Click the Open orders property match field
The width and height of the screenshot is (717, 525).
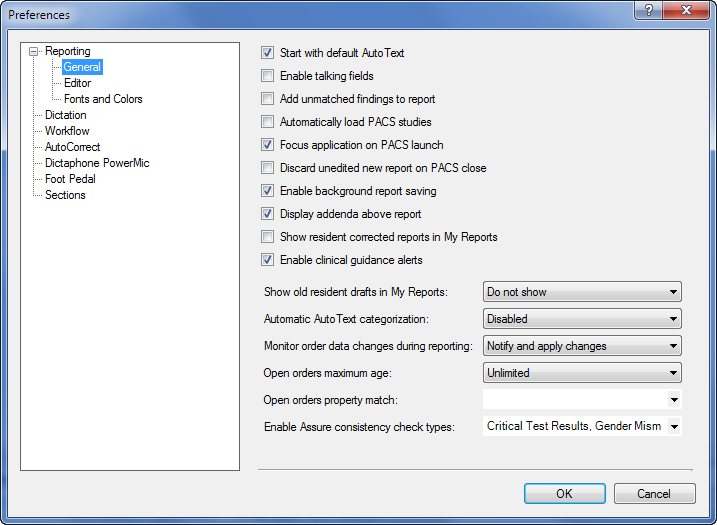(582, 400)
